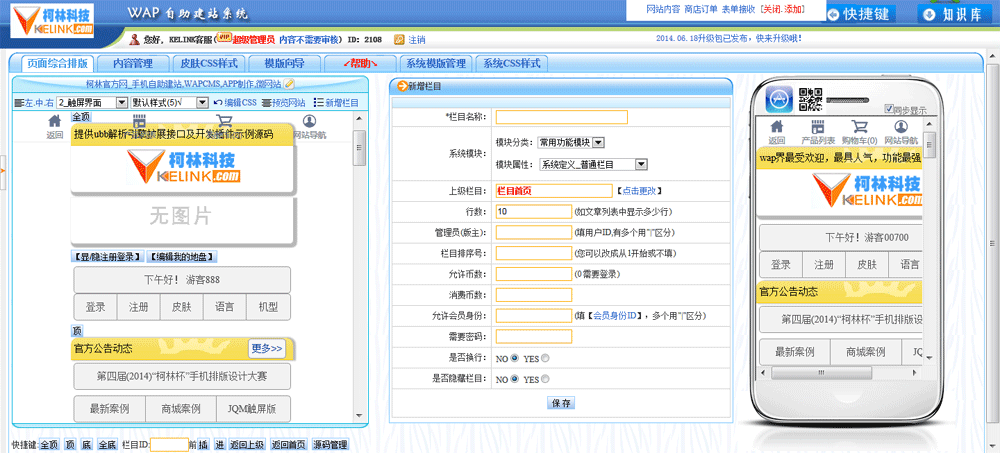
Task: Select YES for 是否换行
Action: pos(545,358)
